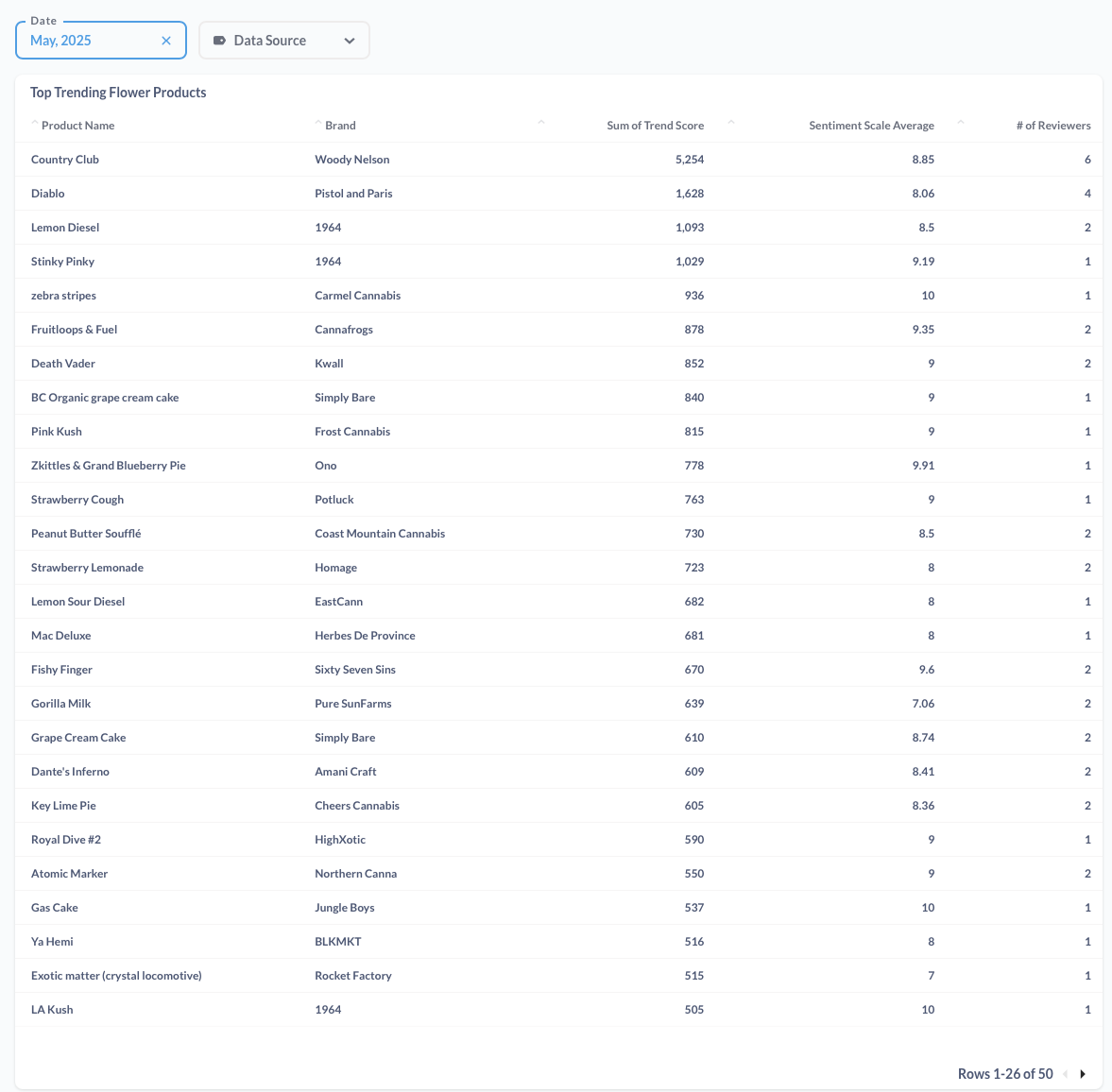Click the Cannafrogs brand cell
This screenshot has width=1112, height=1092.
pos(344,330)
